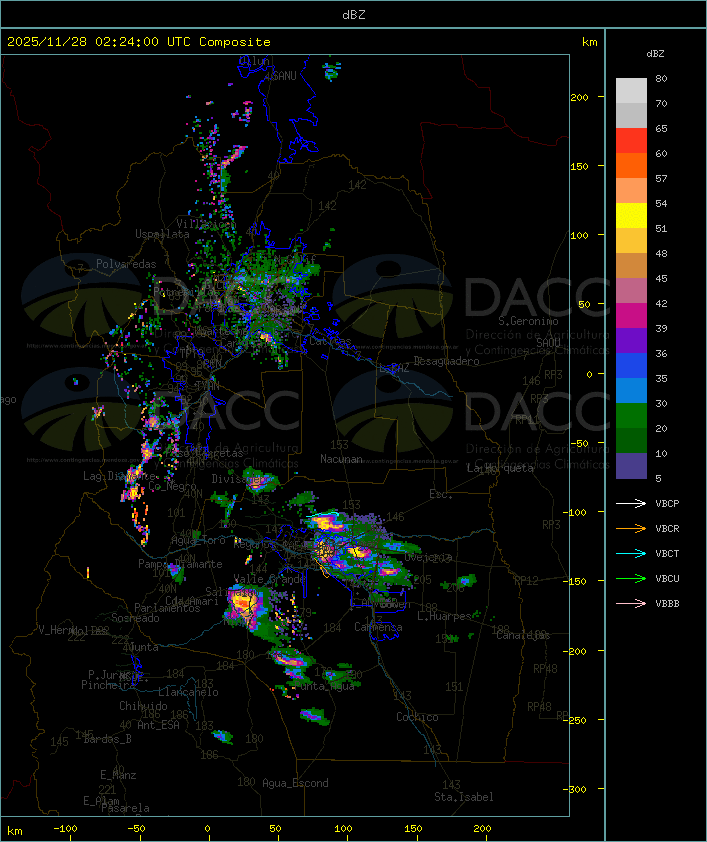The image size is (707, 842).
Task: Select the light gray 70-80 dBZ swatch
Action: click(x=631, y=91)
